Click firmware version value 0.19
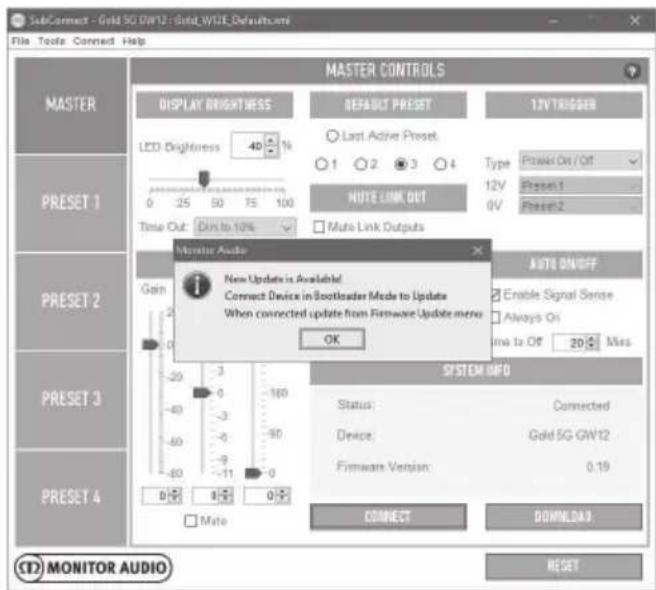This screenshot has height=590, width=656. (598, 467)
